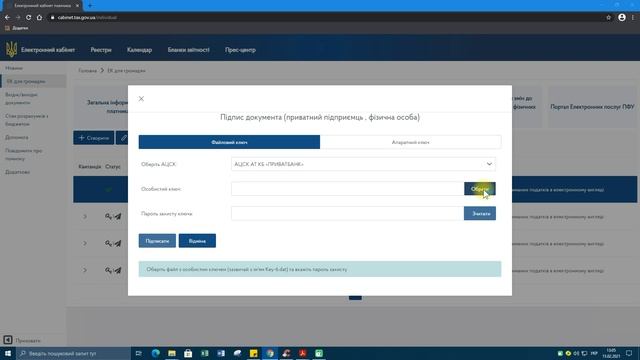Select ЕК для громадян in sidebar
Viewport: 640px width, 360px height.
coord(33,81)
